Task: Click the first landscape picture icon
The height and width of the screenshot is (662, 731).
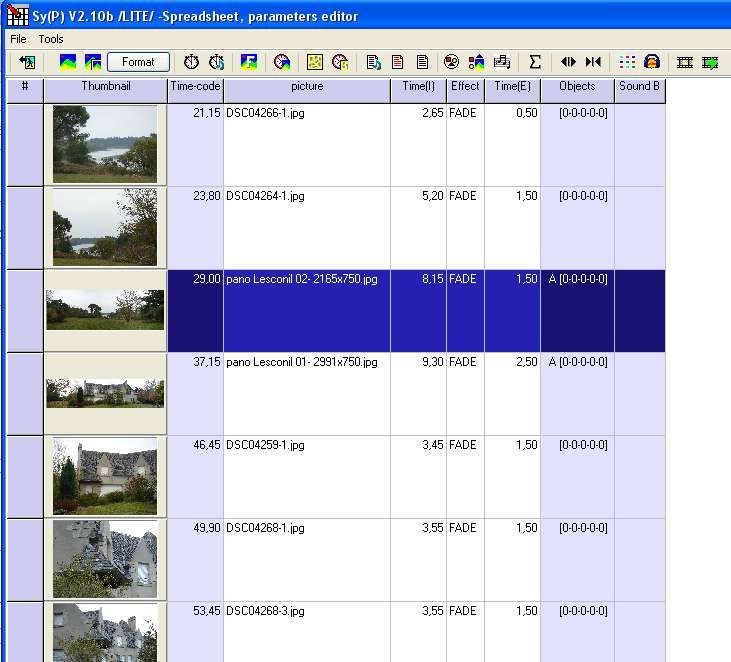Action: (68, 62)
